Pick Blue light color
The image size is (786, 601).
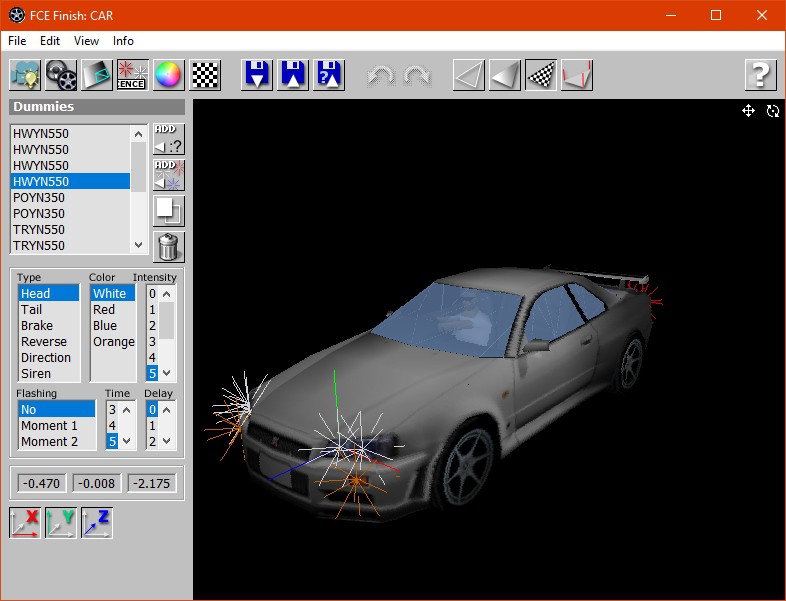[x=113, y=326]
